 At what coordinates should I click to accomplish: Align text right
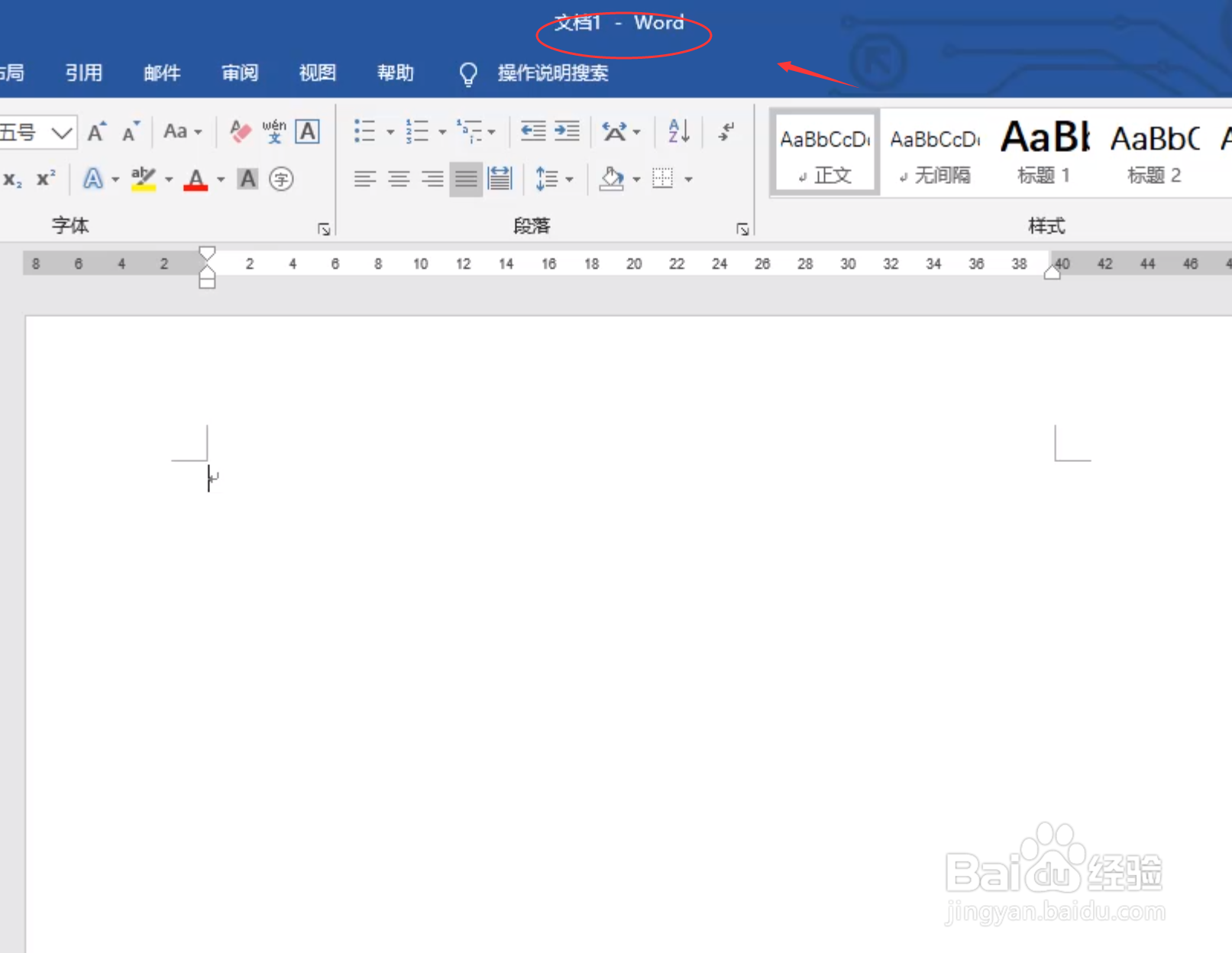432,179
